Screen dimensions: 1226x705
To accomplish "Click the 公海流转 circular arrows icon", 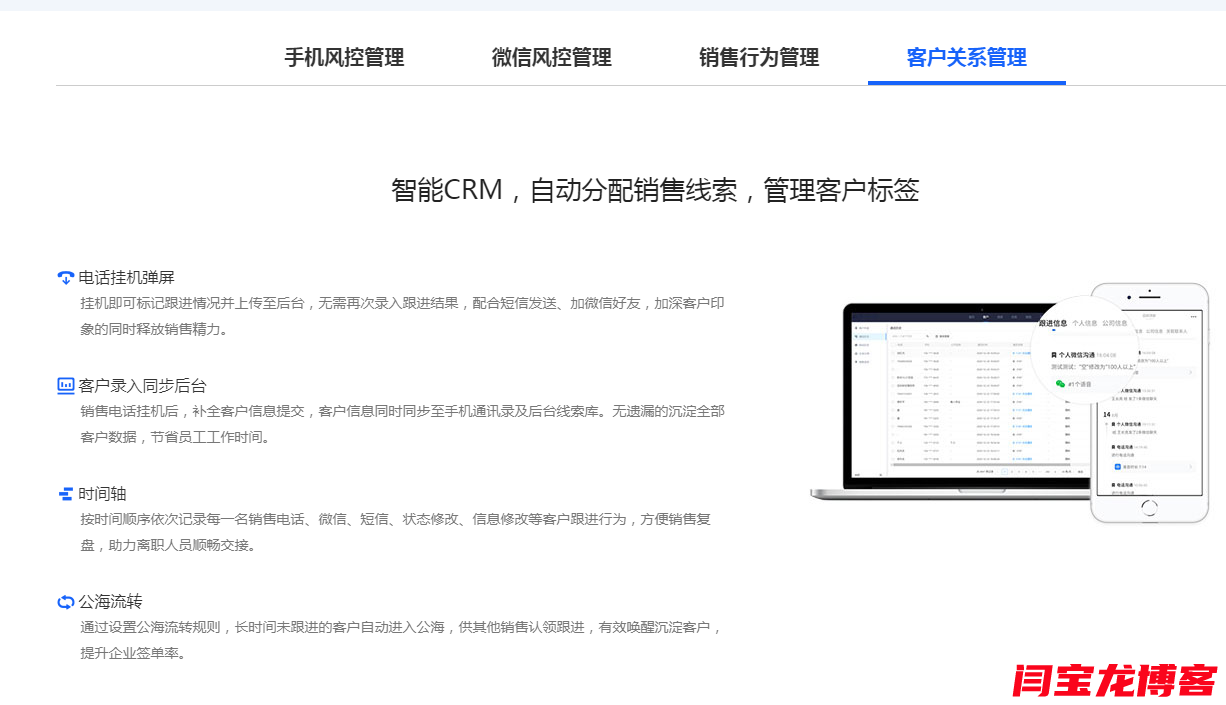I will click(x=66, y=602).
